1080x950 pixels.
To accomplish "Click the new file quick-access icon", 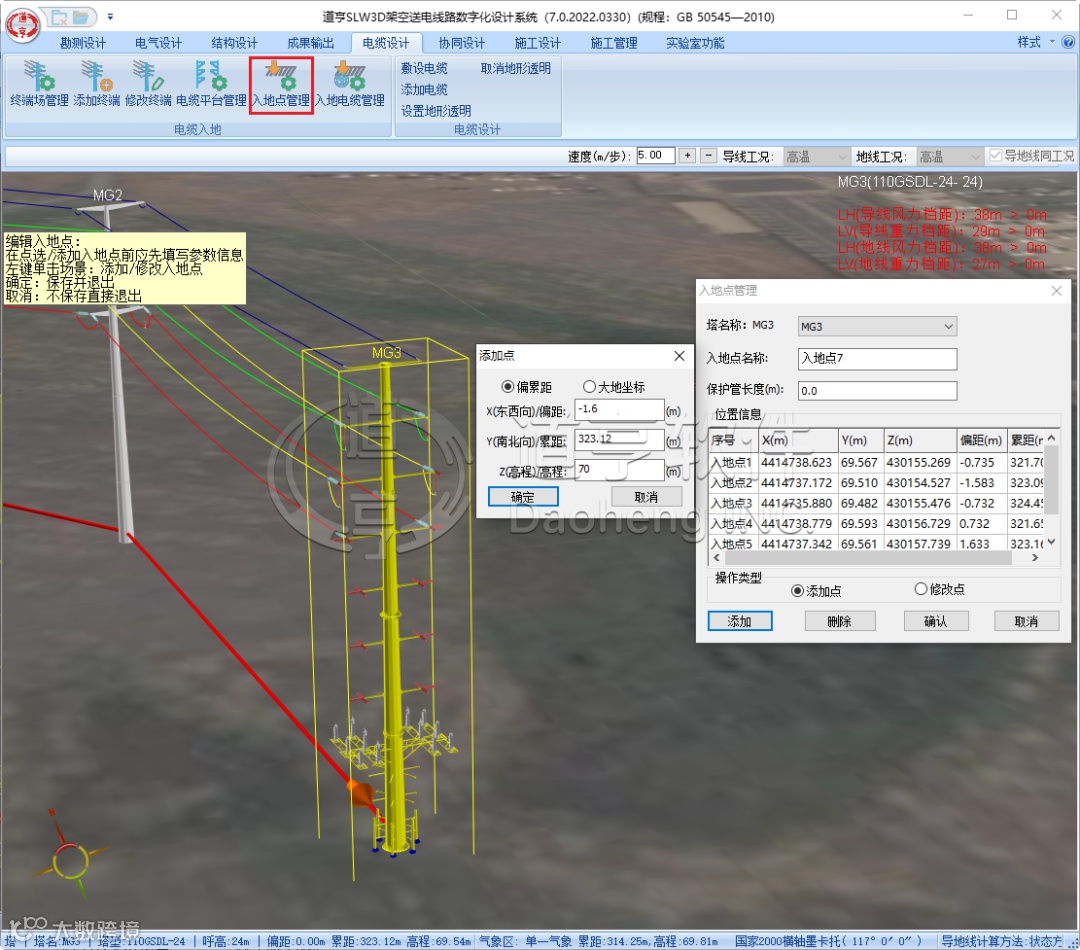I will 59,16.
